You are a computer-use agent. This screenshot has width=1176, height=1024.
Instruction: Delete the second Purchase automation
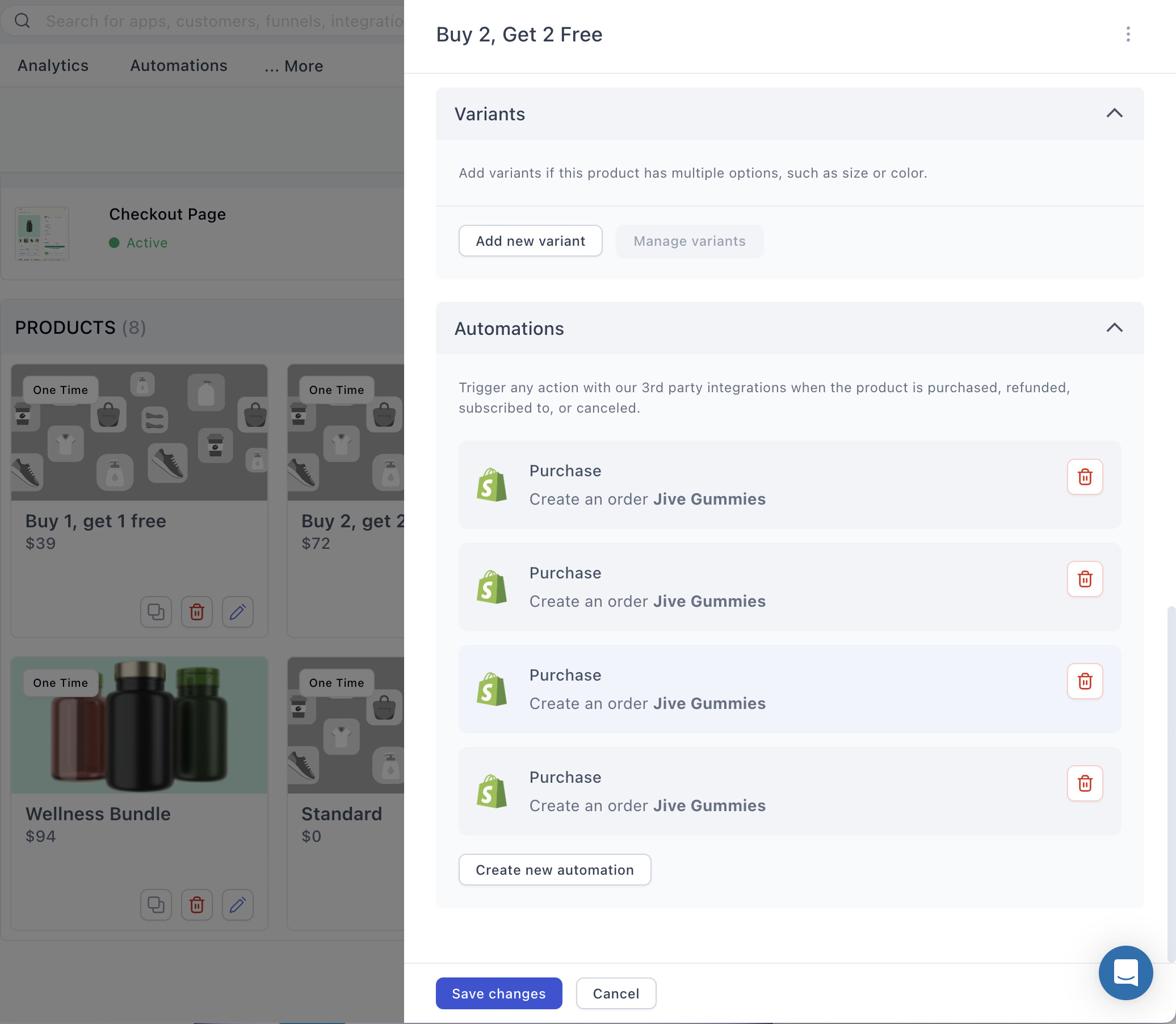(x=1084, y=579)
